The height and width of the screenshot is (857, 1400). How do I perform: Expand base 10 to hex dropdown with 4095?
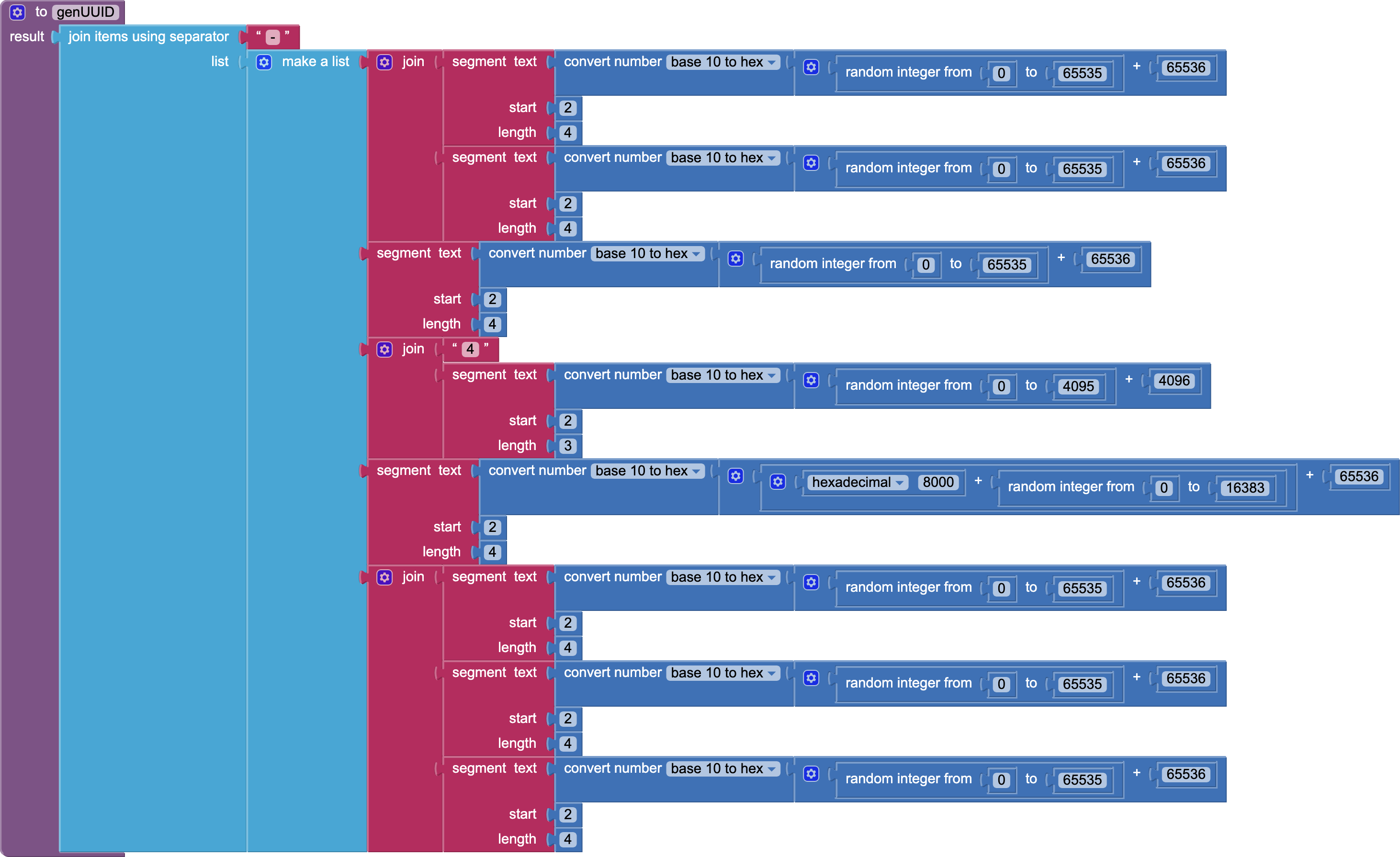point(723,375)
